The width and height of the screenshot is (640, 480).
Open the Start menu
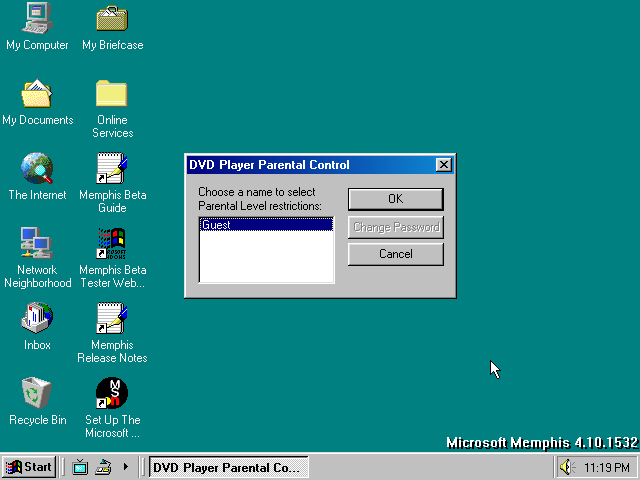pos(28,467)
